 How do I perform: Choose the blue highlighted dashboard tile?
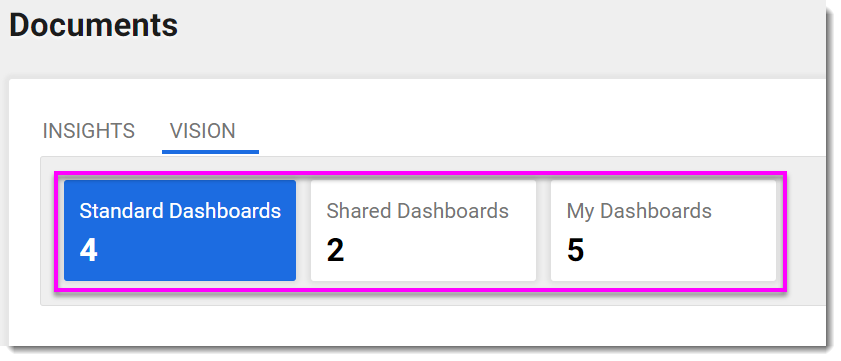click(x=180, y=230)
